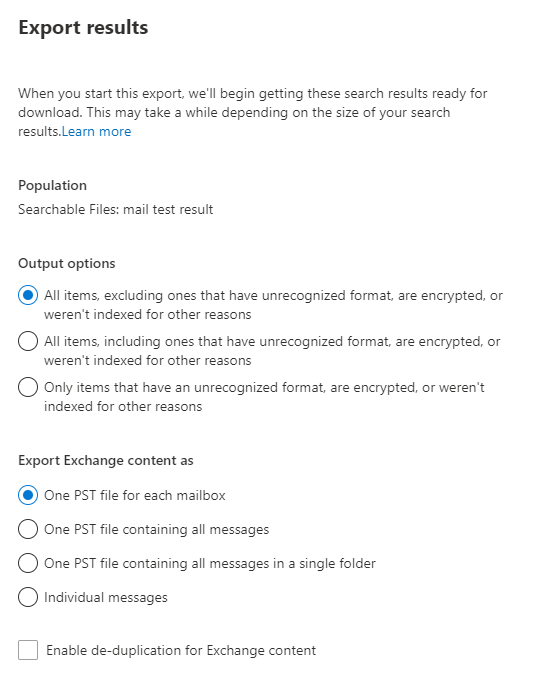Select One PST file for each mailbox radio
This screenshot has width=537, height=674.
tap(28, 495)
